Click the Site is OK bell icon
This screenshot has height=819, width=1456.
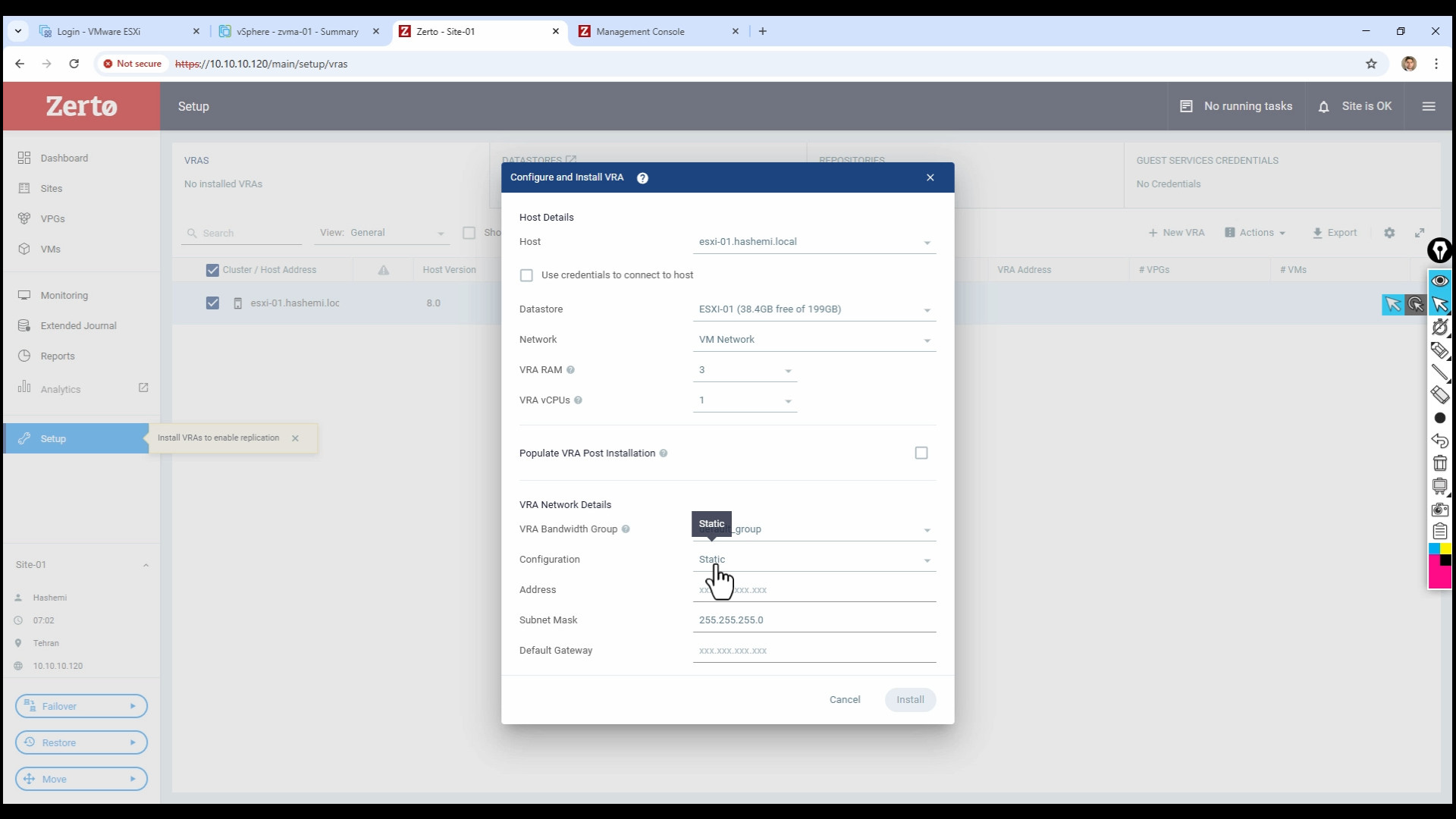1323,107
